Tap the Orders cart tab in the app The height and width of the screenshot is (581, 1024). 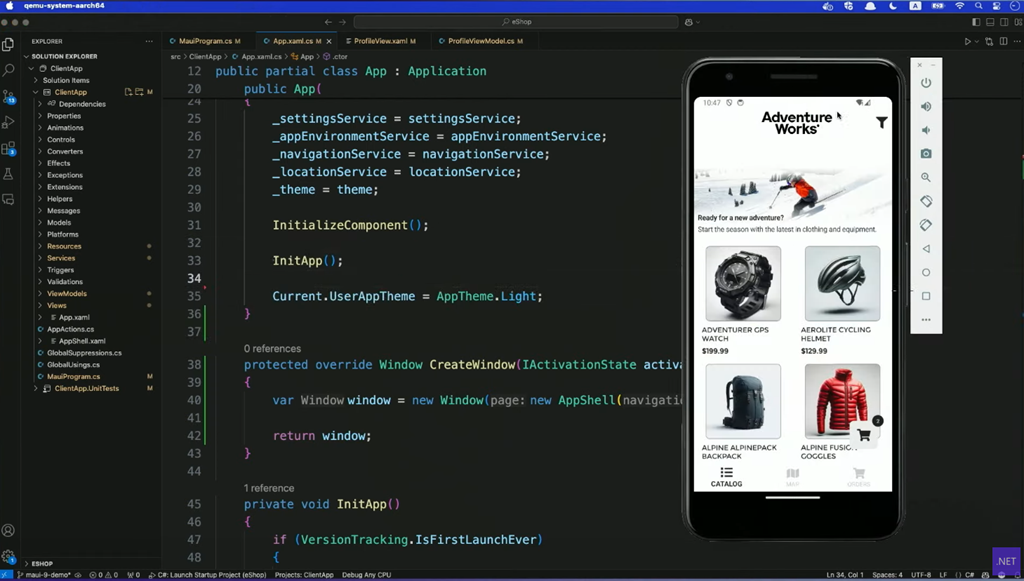pos(859,477)
